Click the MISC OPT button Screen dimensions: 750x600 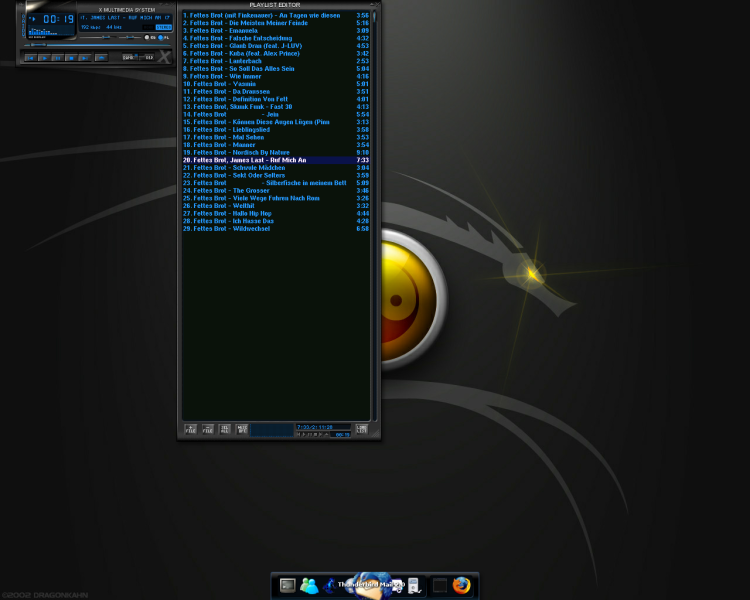[x=242, y=429]
